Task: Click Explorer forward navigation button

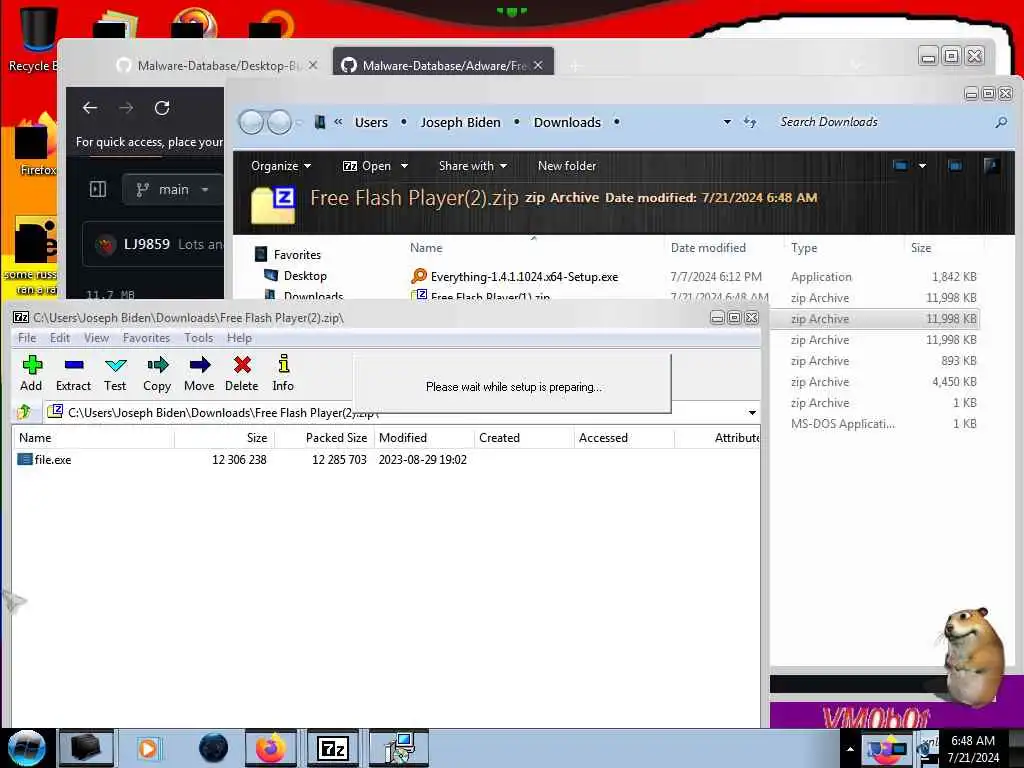Action: click(280, 122)
